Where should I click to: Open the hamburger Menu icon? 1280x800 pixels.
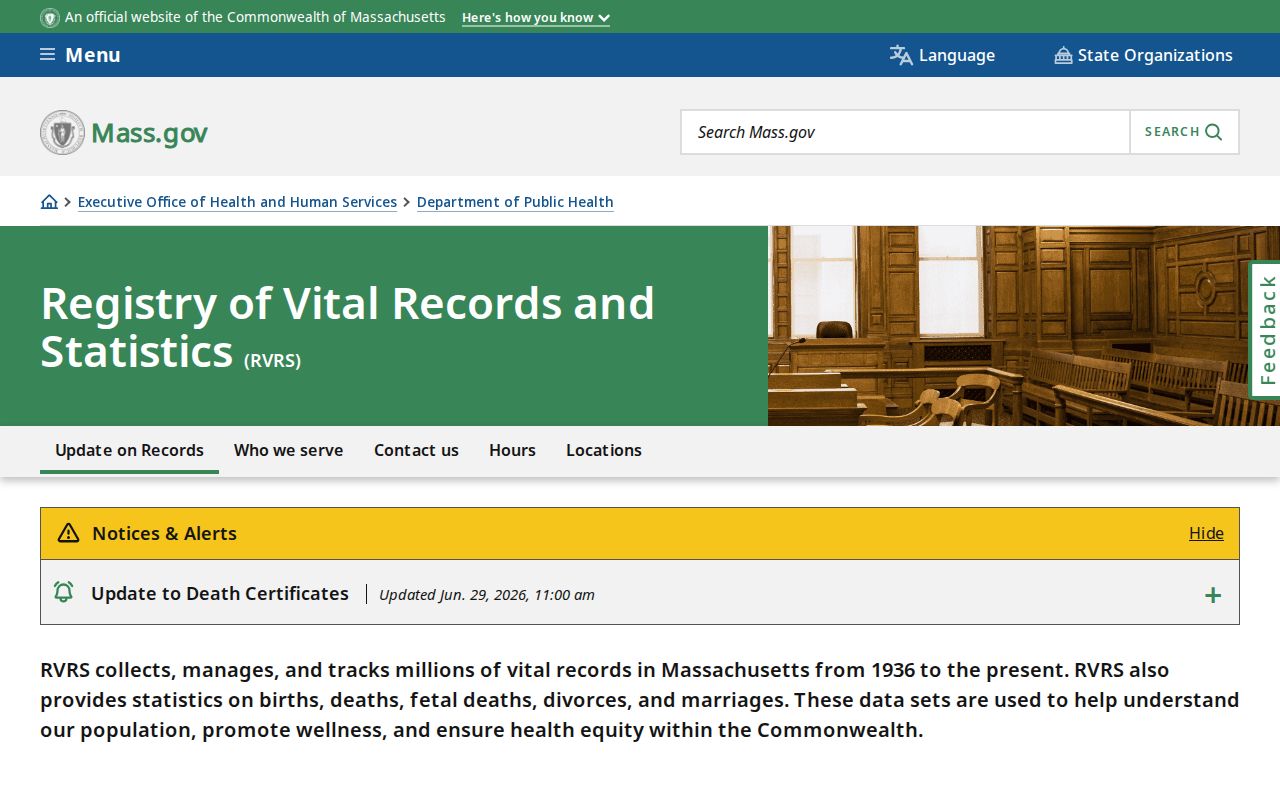tap(47, 55)
